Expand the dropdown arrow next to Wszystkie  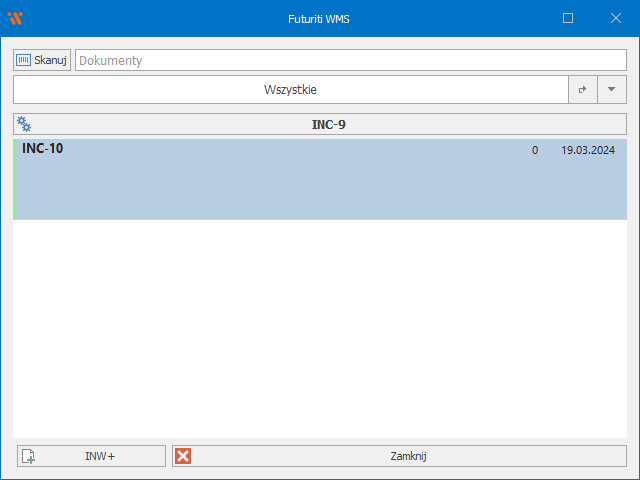tap(611, 89)
